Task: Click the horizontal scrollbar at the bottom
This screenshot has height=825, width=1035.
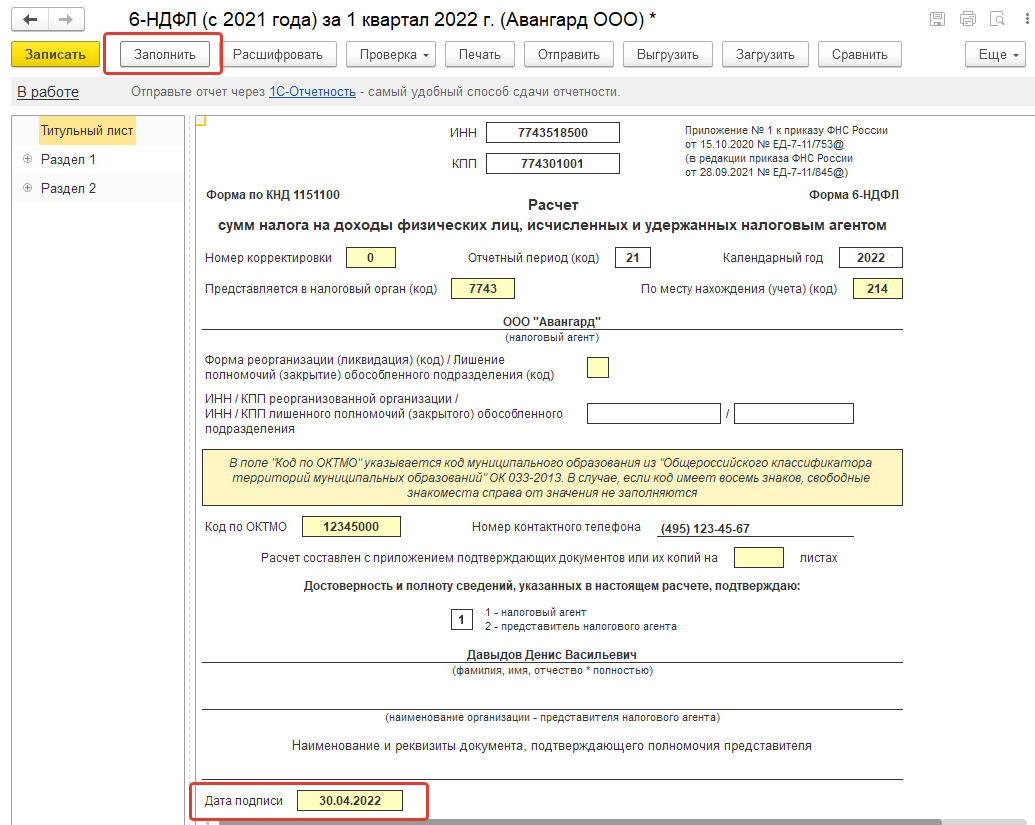Action: (580, 822)
